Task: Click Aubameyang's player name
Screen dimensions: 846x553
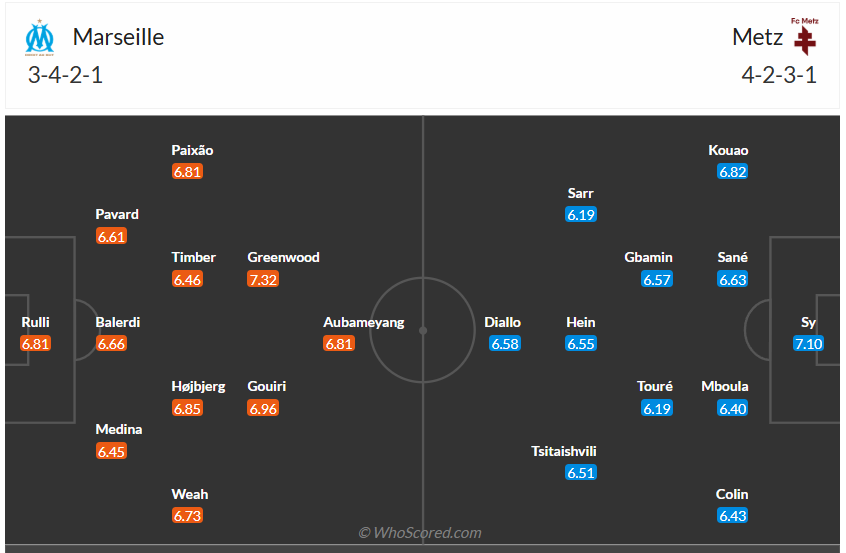Action: point(364,322)
